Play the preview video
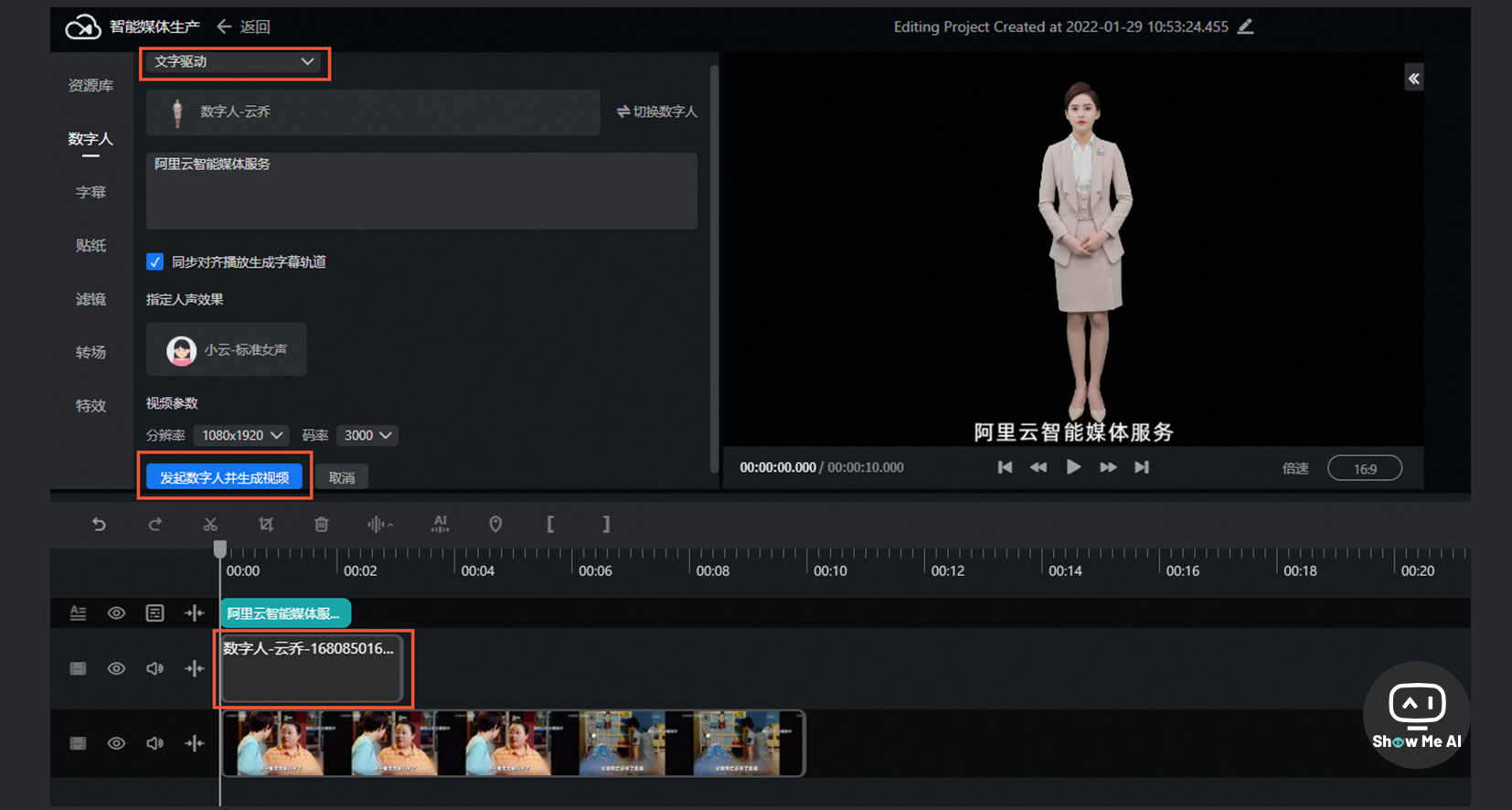Screen dimensions: 1512x810 (x=1073, y=467)
